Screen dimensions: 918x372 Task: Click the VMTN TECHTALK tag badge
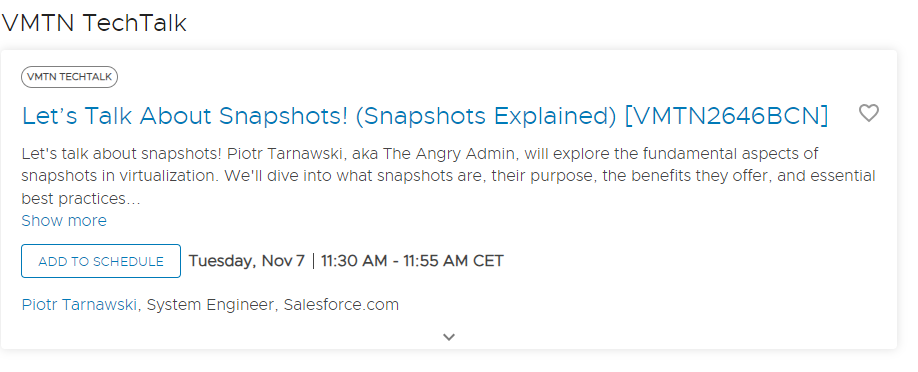[x=70, y=77]
